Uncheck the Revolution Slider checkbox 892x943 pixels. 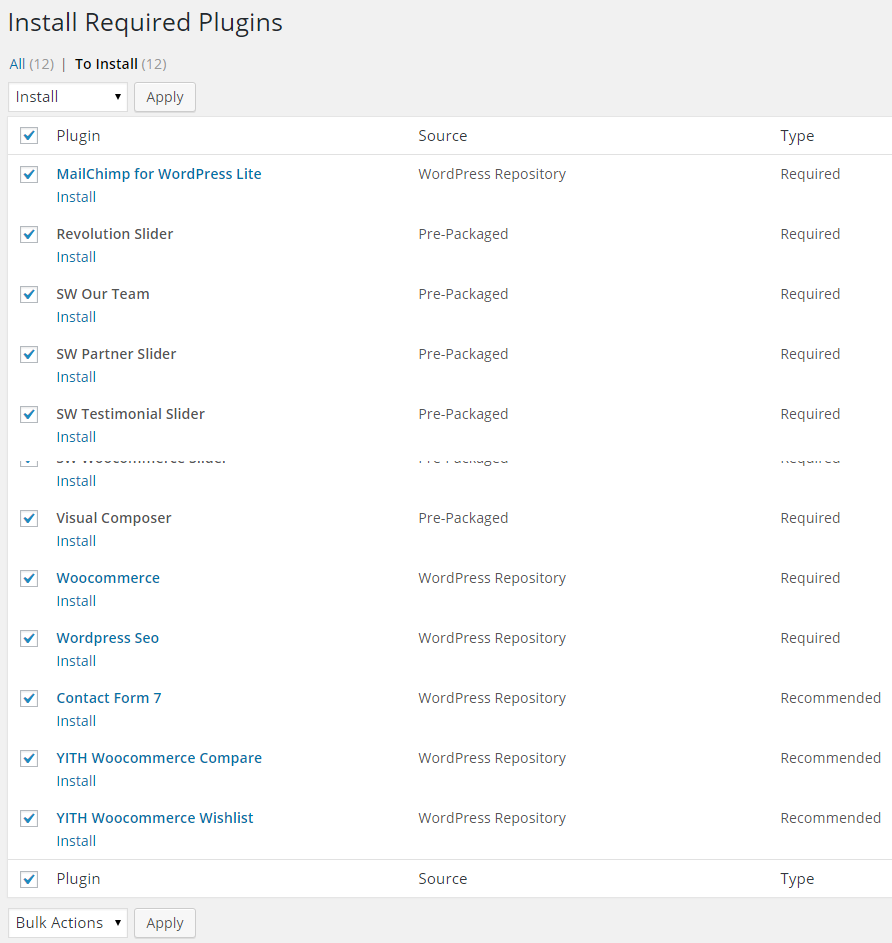coord(29,234)
